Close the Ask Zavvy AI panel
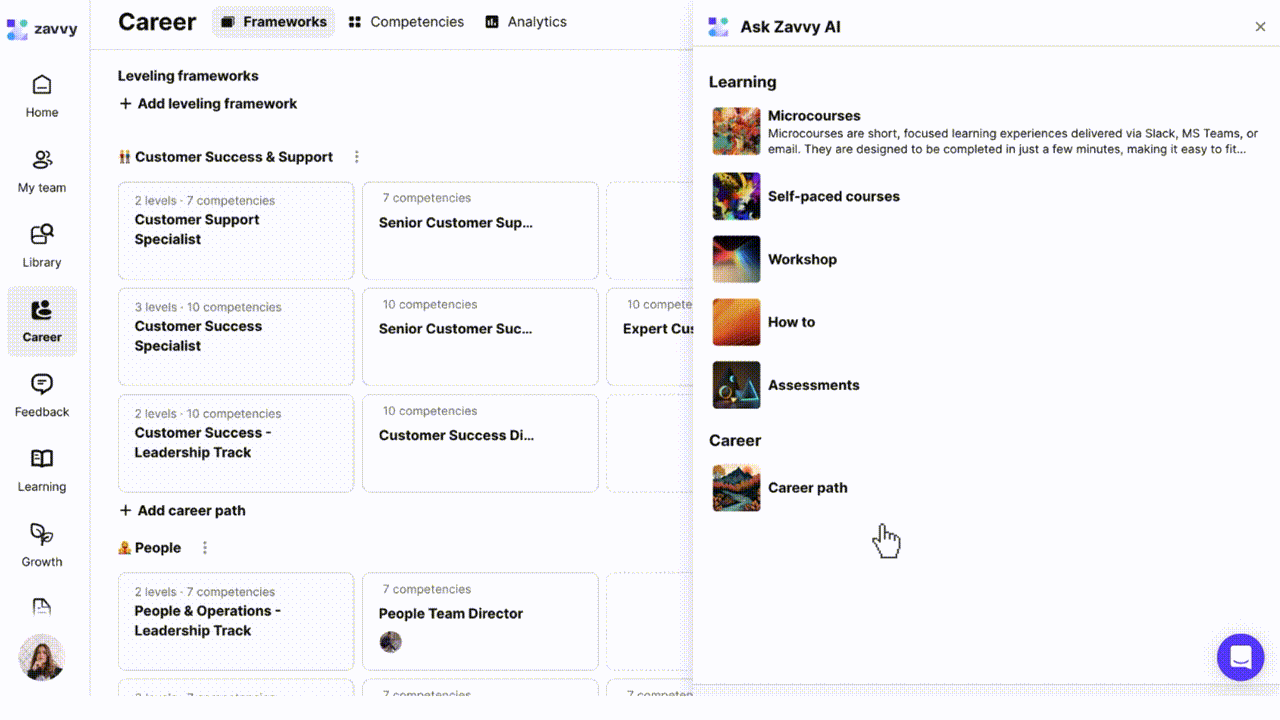 [x=1260, y=27]
